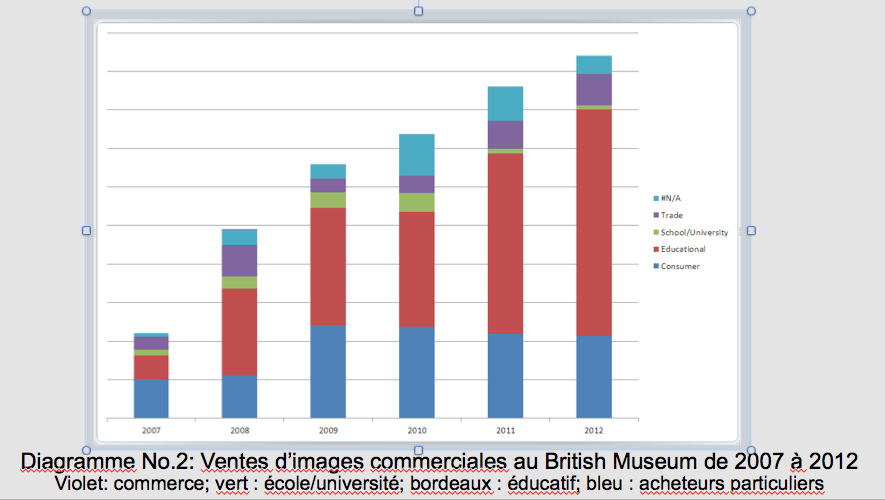The width and height of the screenshot is (885, 500).
Task: Click the light blue #N/A segment of the 2010 bar
Action: pos(417,154)
